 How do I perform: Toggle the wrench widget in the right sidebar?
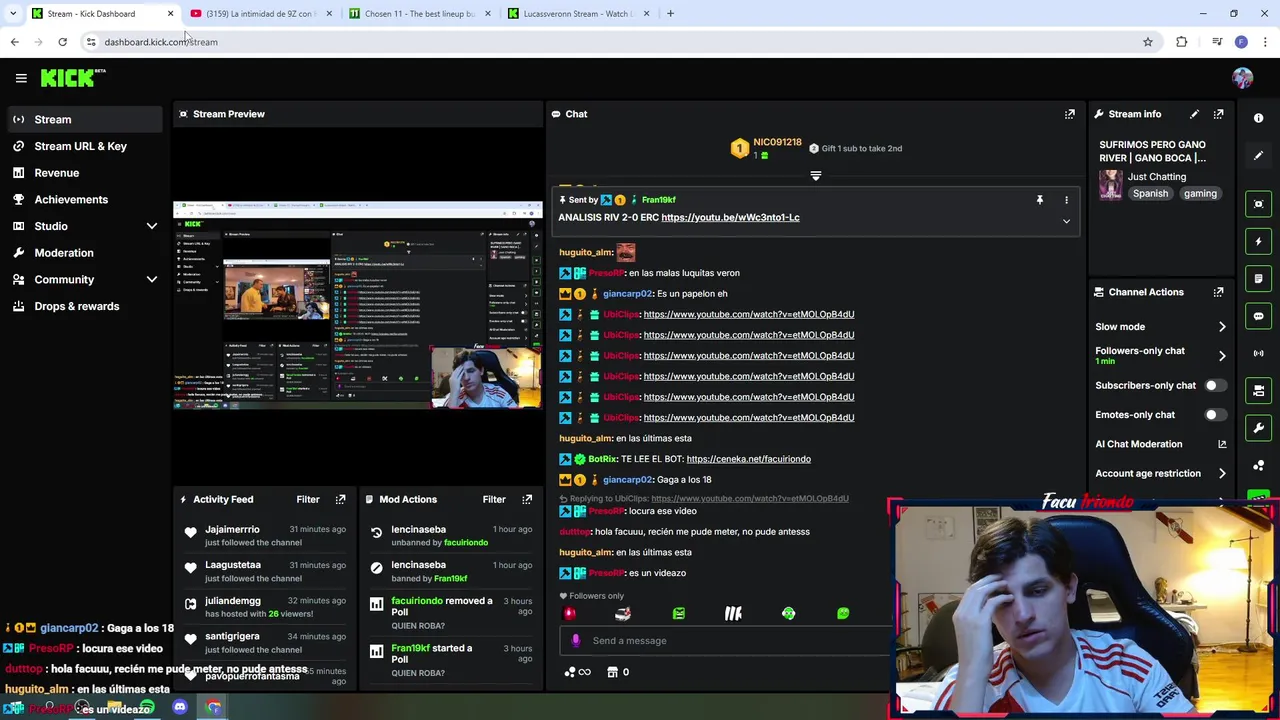(x=1259, y=428)
